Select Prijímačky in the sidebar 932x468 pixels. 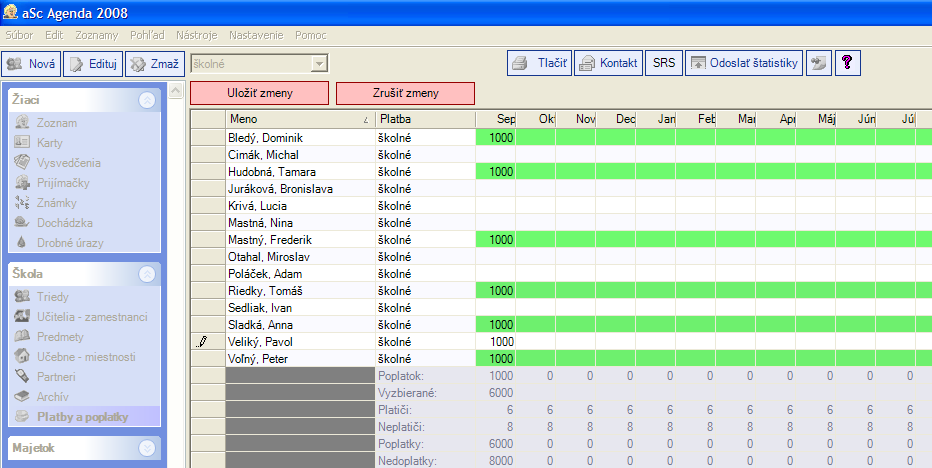[x=63, y=183]
